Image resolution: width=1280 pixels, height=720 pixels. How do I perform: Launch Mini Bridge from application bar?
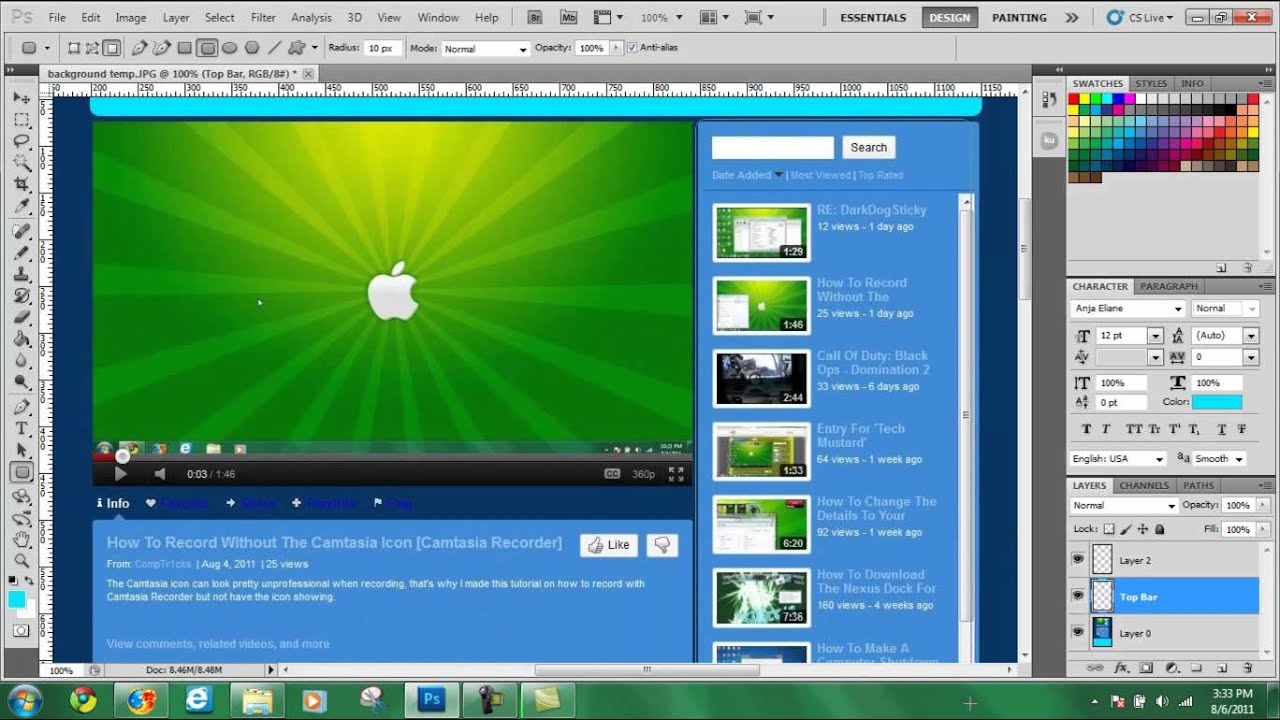pos(568,17)
